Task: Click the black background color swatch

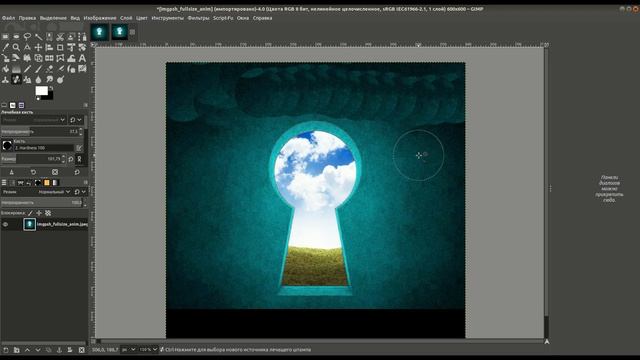Action: [49, 97]
